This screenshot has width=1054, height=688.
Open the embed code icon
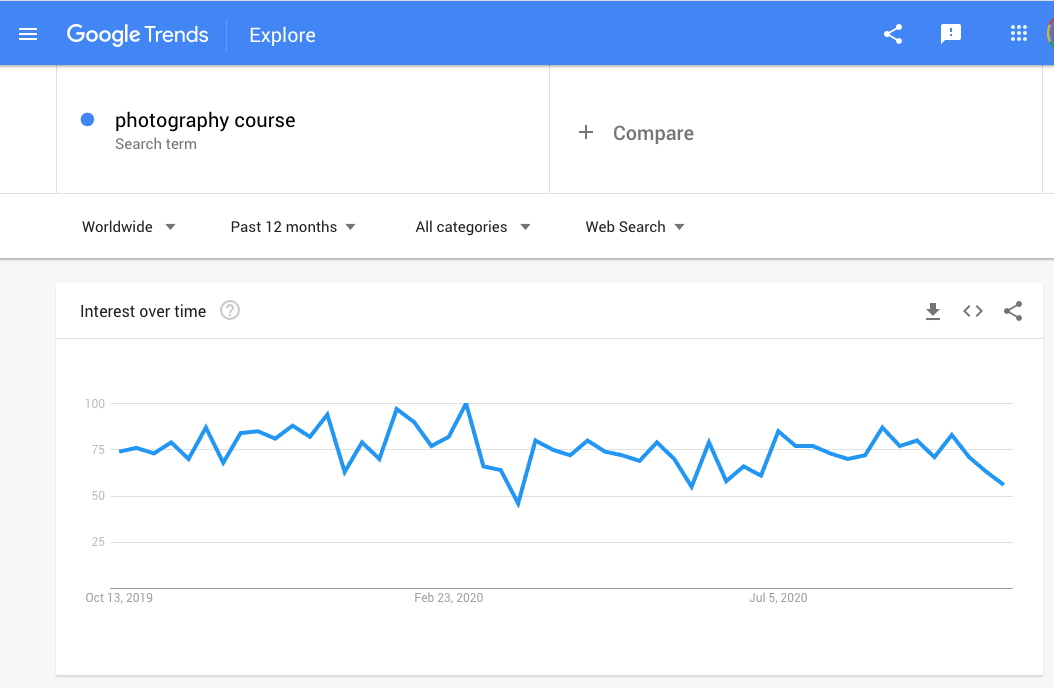[x=973, y=311]
